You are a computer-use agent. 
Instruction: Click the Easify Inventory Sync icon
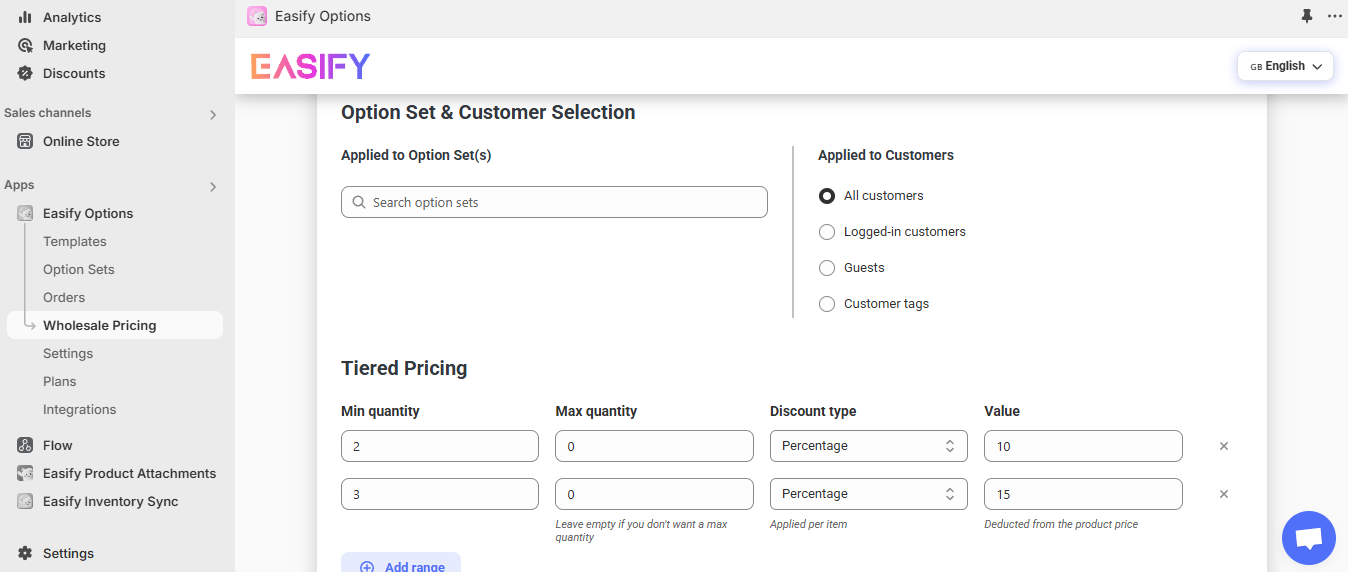25,501
